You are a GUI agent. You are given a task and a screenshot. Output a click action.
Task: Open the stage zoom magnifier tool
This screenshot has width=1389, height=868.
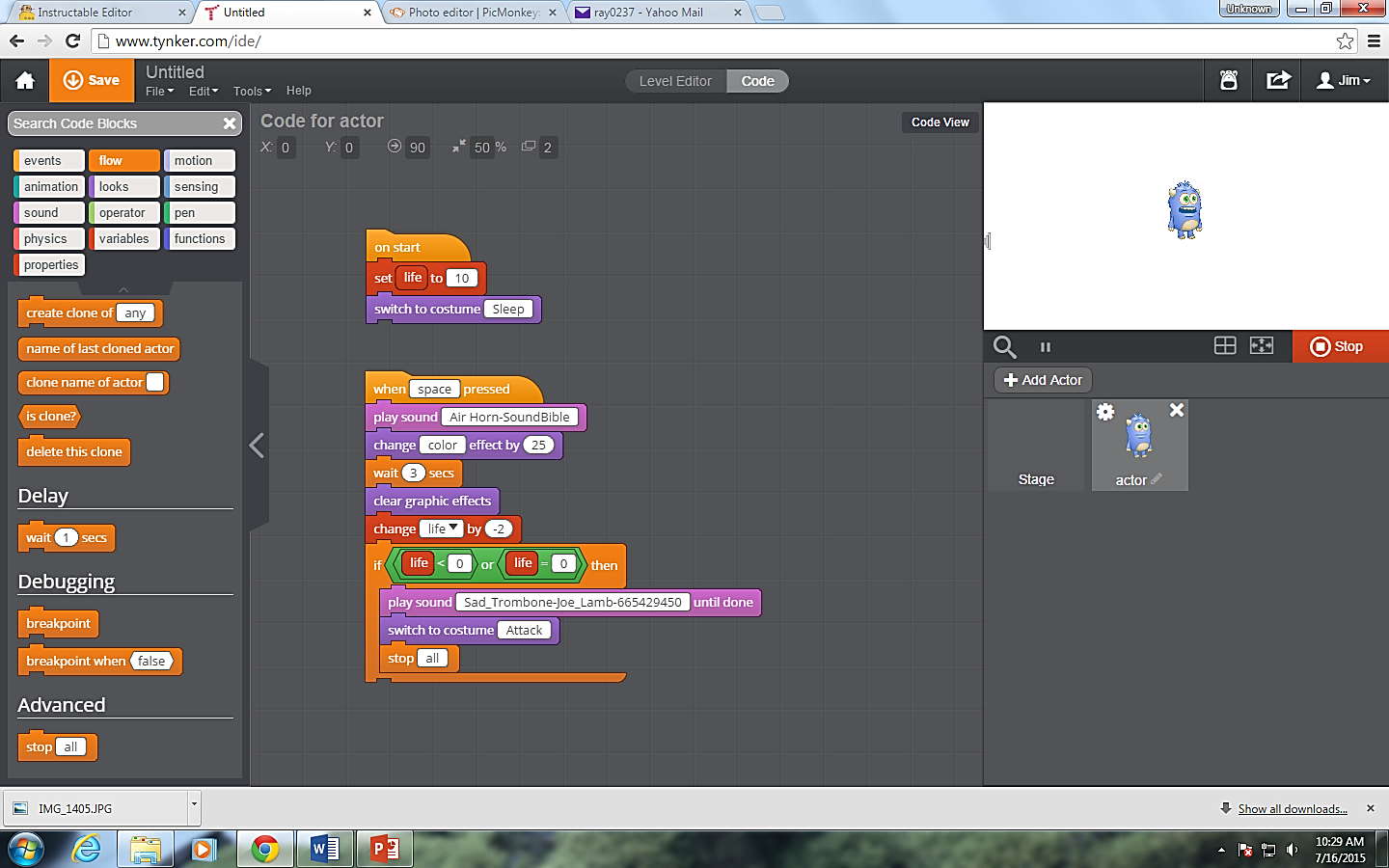click(1004, 346)
